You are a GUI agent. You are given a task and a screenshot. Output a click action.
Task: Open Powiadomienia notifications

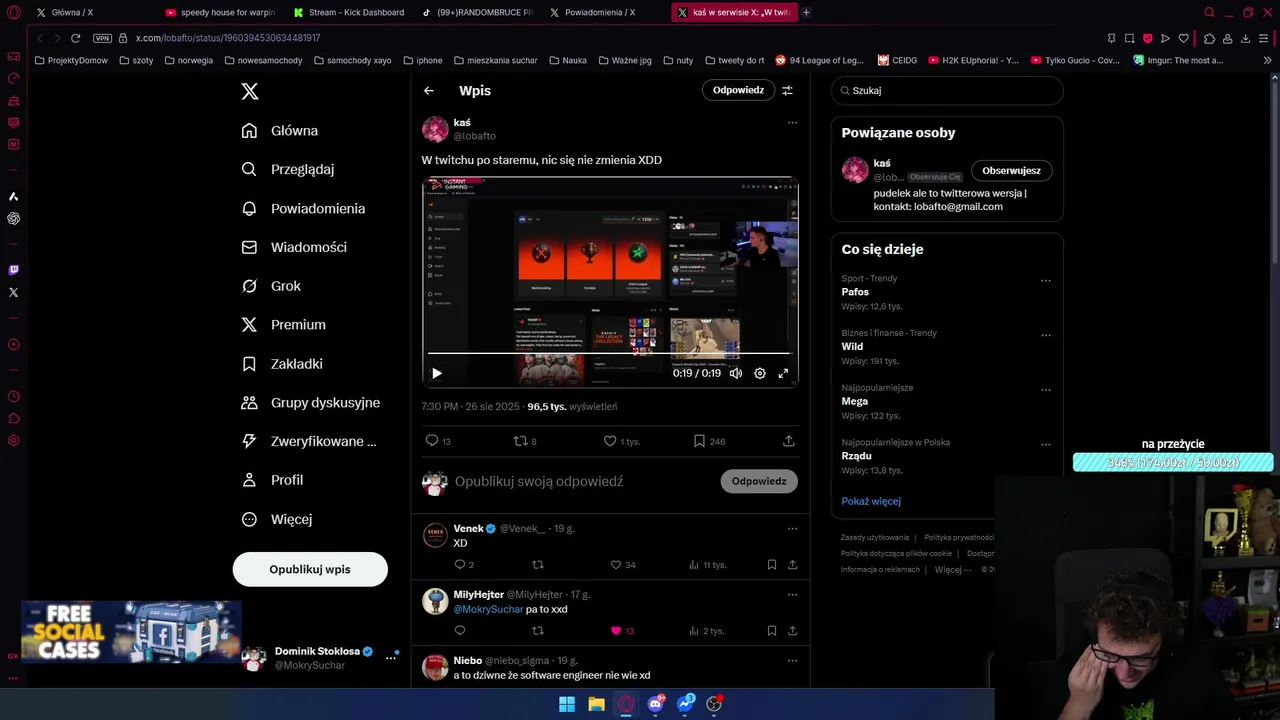point(303,208)
